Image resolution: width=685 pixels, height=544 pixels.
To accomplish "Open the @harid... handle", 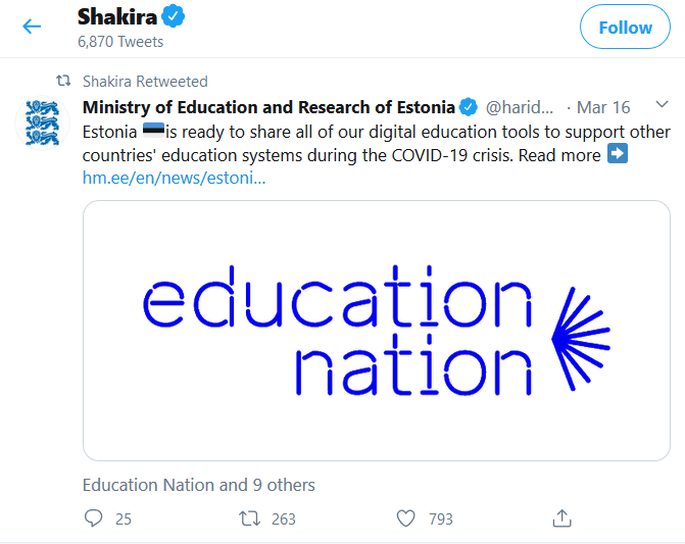I will (519, 107).
